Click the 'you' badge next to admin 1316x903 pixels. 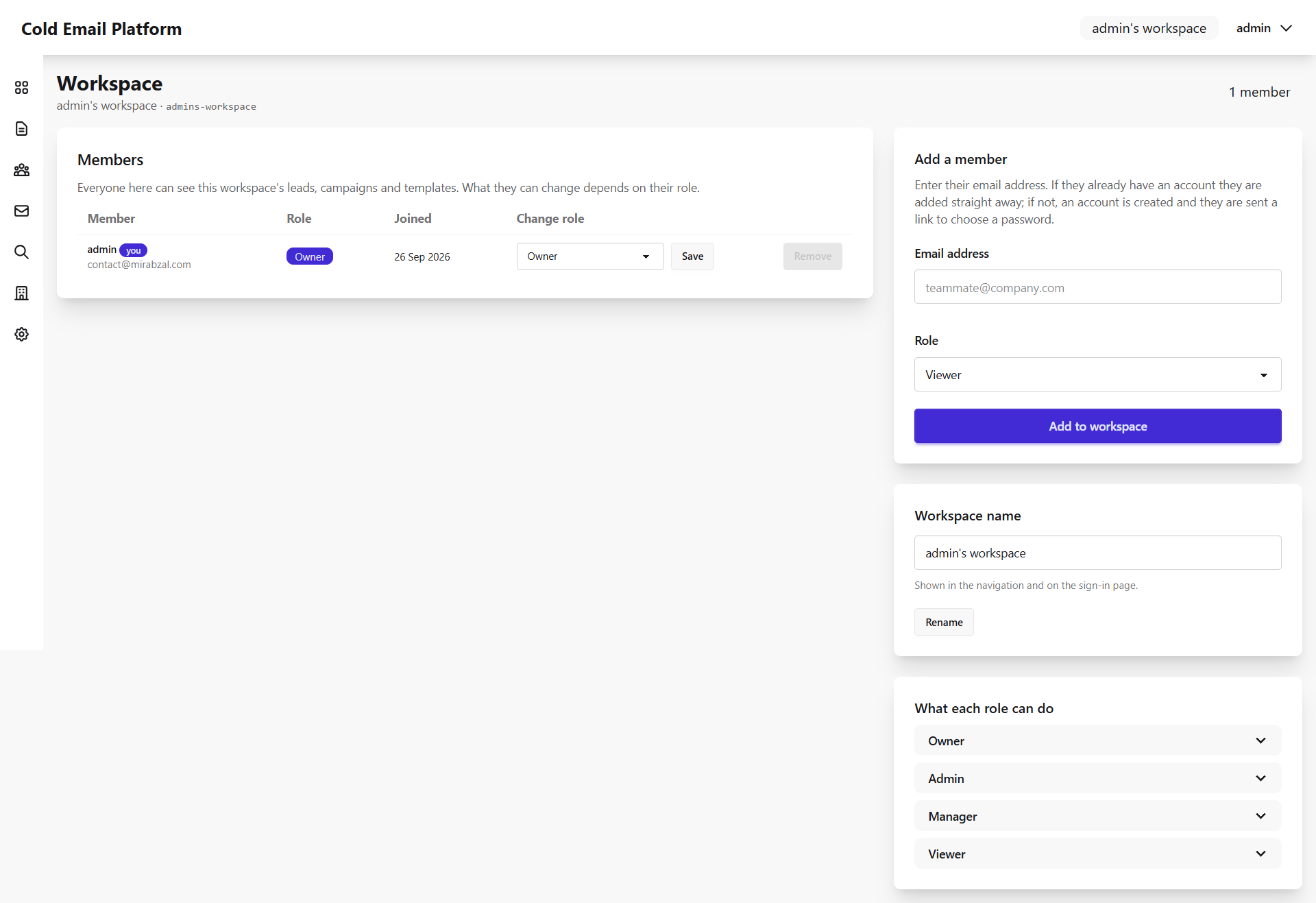(134, 250)
